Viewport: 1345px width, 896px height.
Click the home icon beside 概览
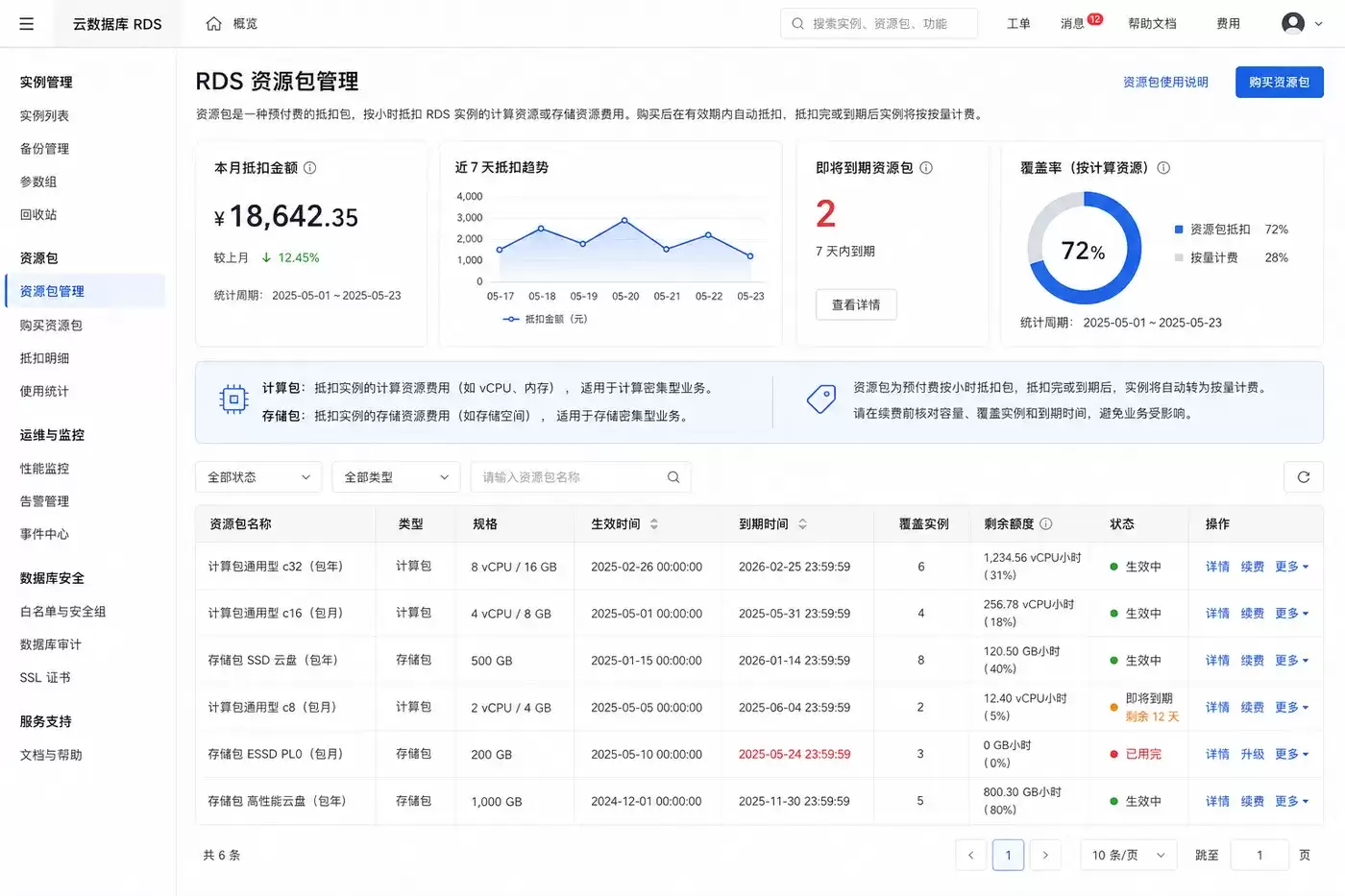pyautogui.click(x=213, y=24)
